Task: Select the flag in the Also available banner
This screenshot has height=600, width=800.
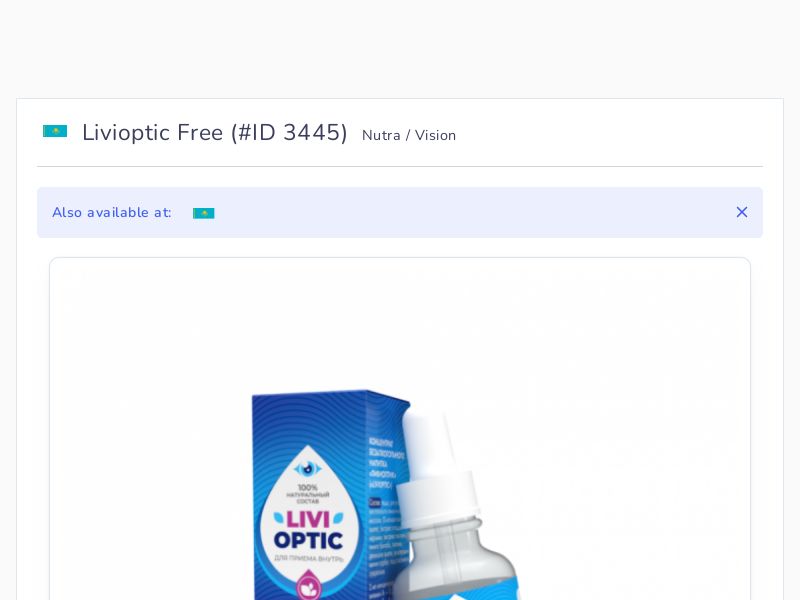Action: 204,213
